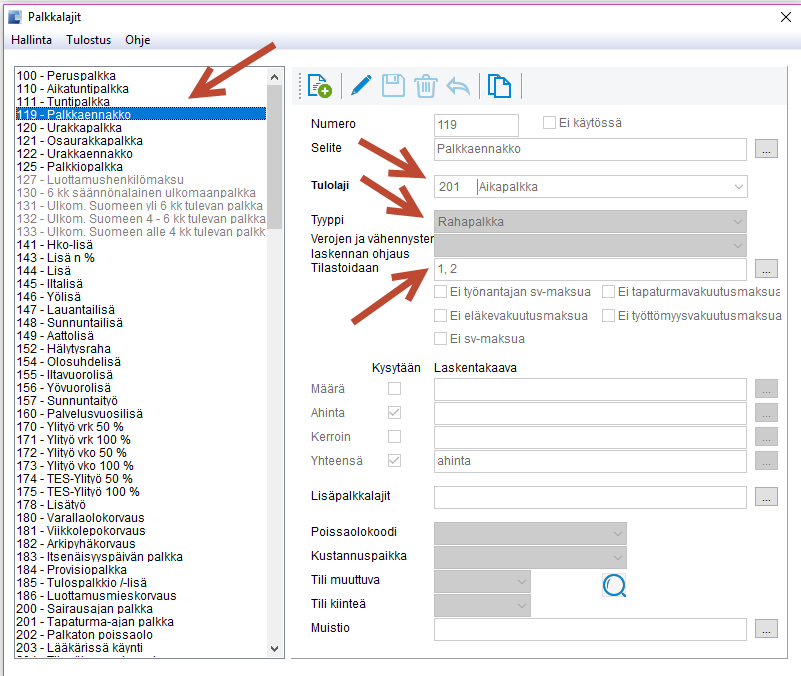Click the wage type list scrollbar down arrow
The width and height of the screenshot is (801, 676).
click(x=275, y=649)
